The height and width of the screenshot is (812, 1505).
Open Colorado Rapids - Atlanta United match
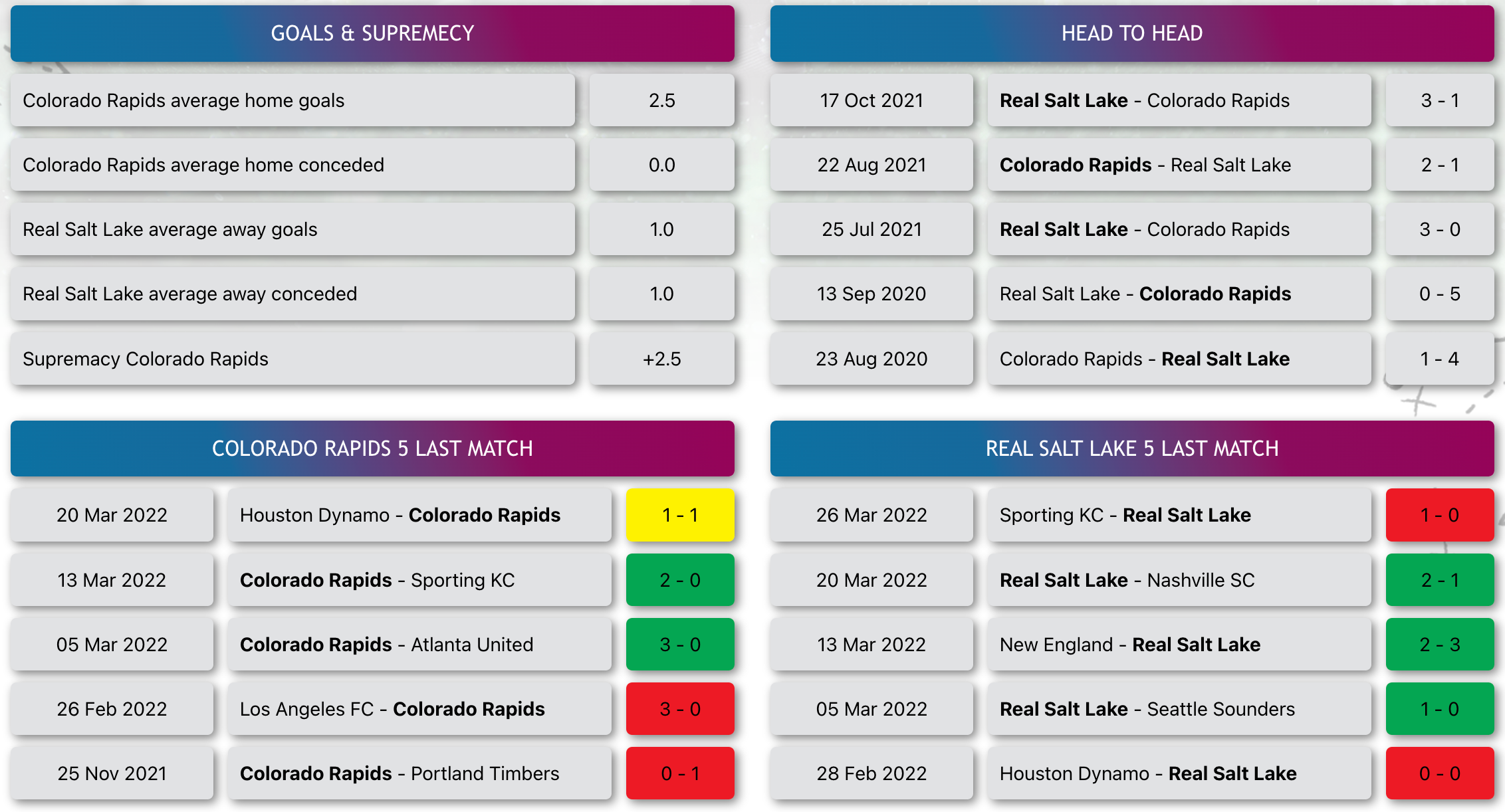click(419, 645)
